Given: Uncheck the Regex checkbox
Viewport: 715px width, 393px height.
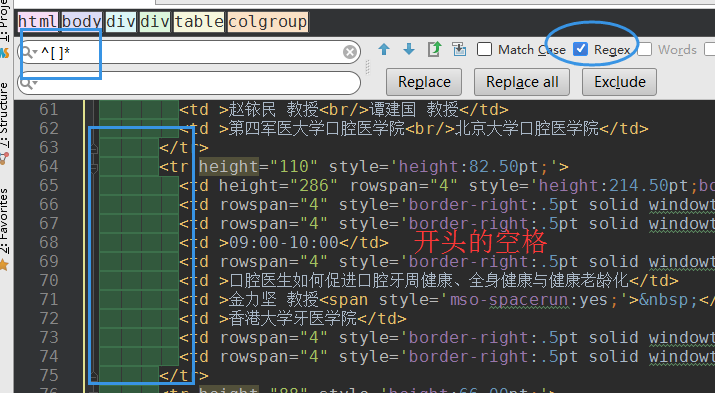Looking at the screenshot, I should pyautogui.click(x=580, y=49).
